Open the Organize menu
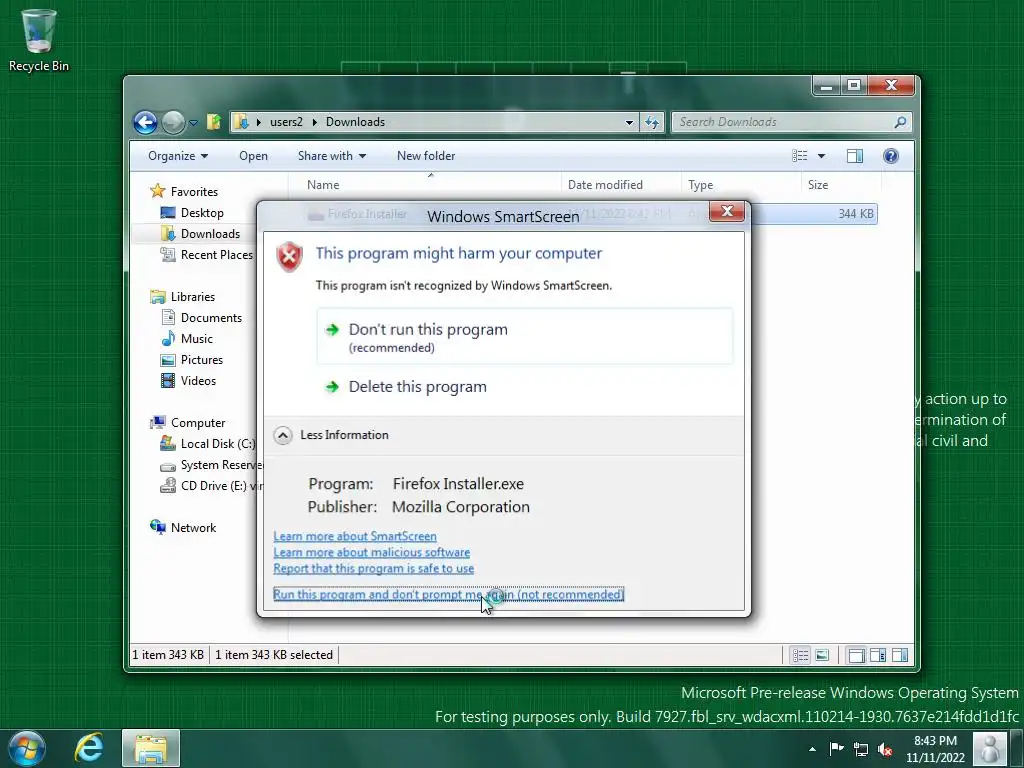Screen dimensions: 1024x768 tap(178, 156)
